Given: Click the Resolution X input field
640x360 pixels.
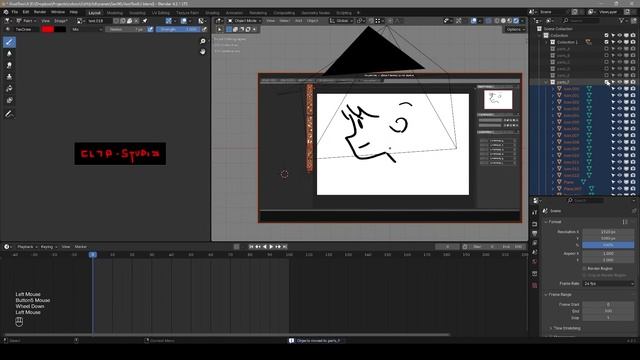Looking at the screenshot, I should point(608,232).
